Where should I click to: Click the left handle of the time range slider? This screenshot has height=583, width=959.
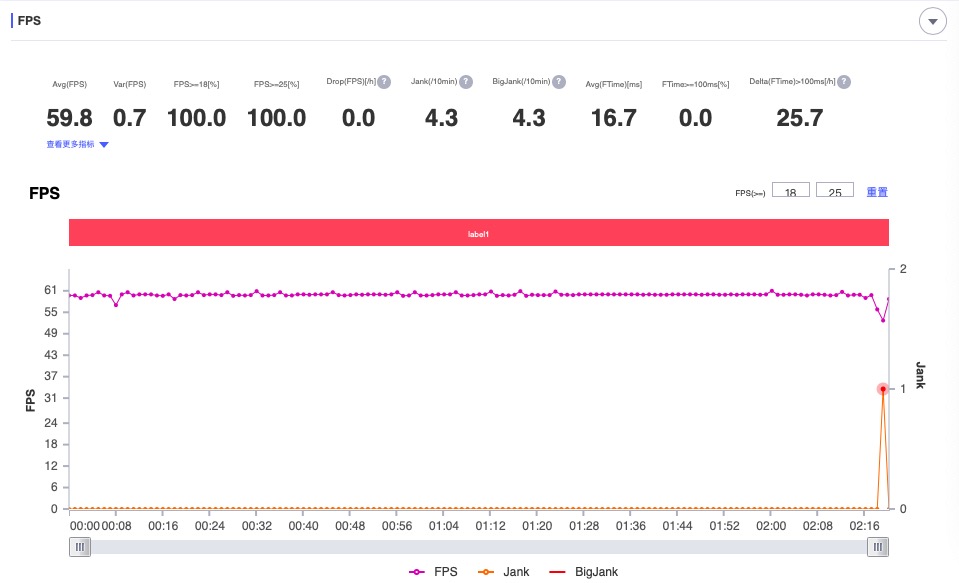pos(79,546)
